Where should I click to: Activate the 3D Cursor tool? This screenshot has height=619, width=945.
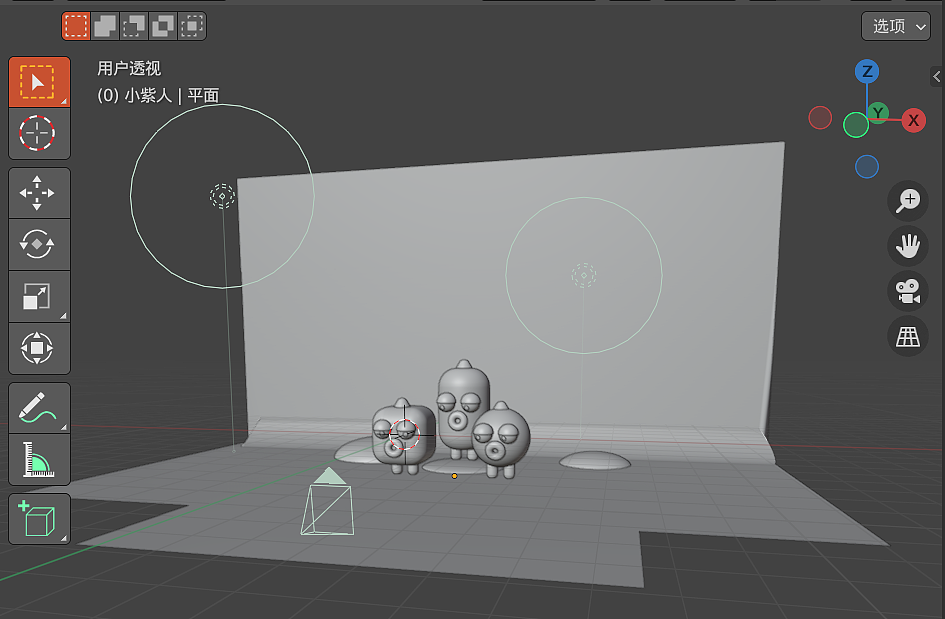(x=39, y=133)
